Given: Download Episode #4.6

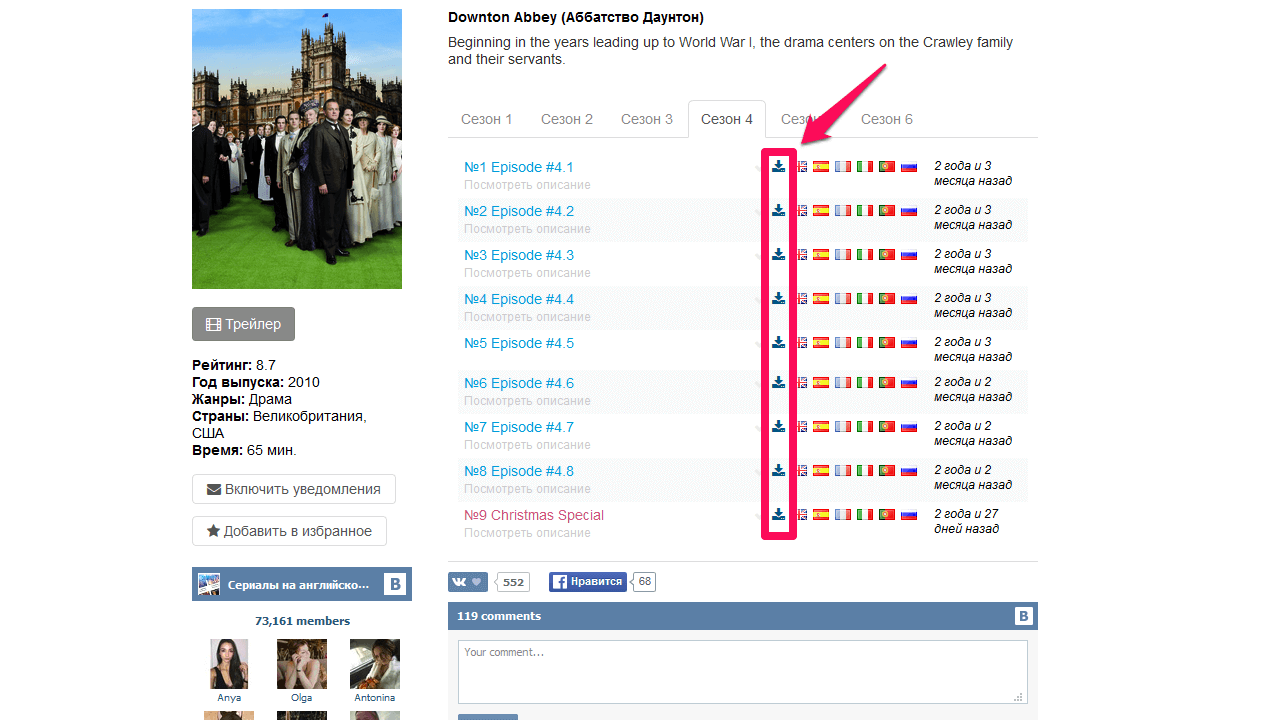Looking at the screenshot, I should [x=779, y=382].
